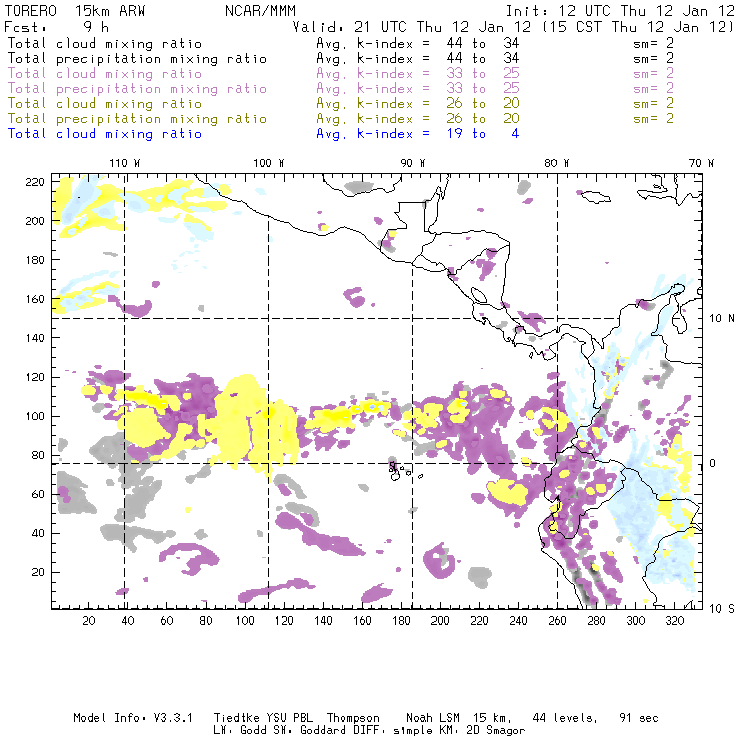This screenshot has width=740, height=740.
Task: Click the '90 W' longitude label
Action: [x=412, y=163]
